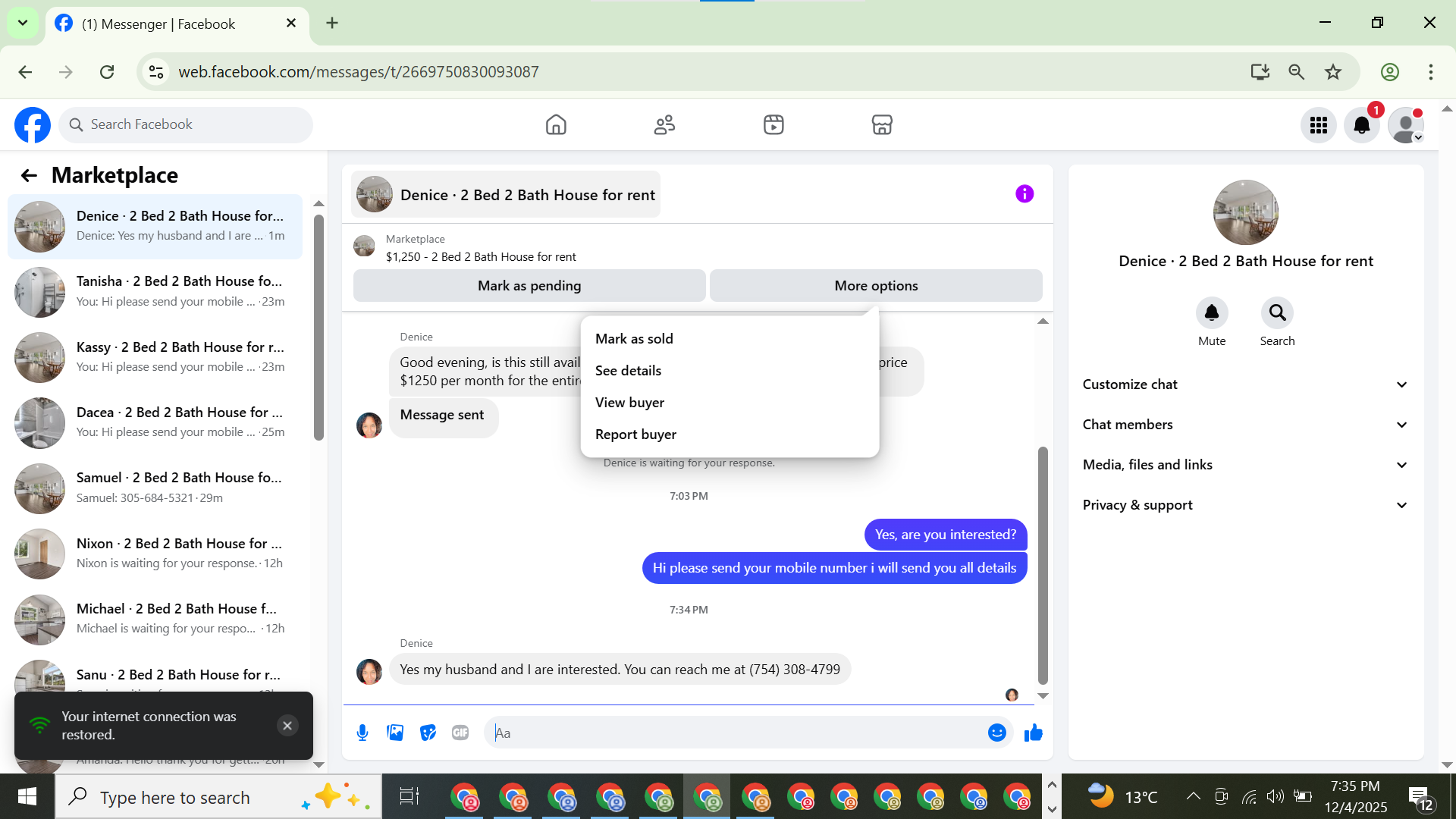This screenshot has height=819, width=1456.
Task: Click the More options button
Action: coord(876,286)
